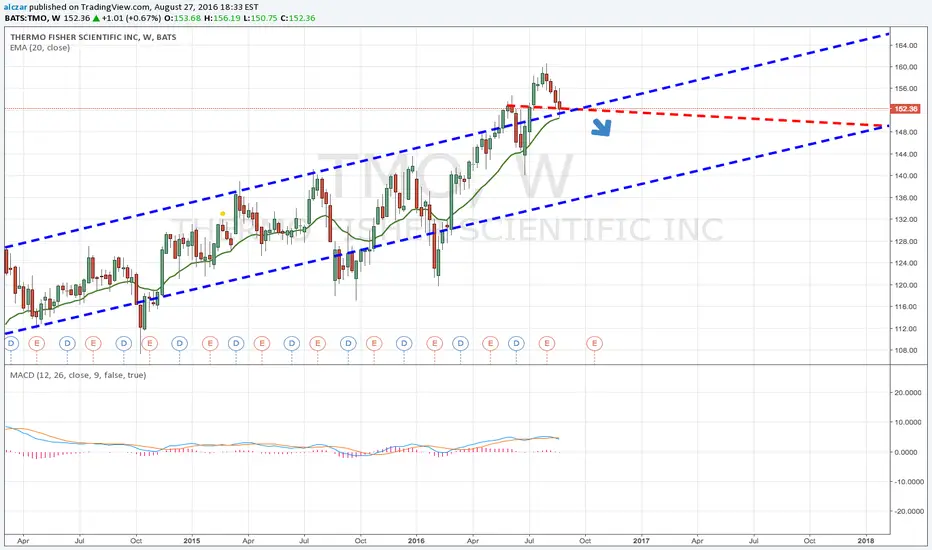932x550 pixels.
Task: Click the 112.00 price axis label
Action: pos(906,328)
